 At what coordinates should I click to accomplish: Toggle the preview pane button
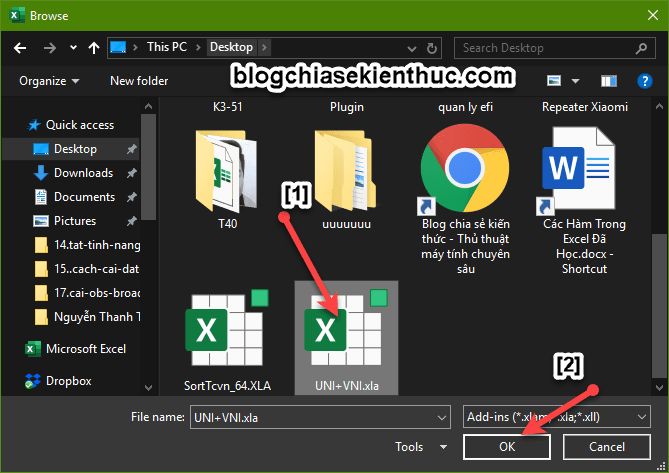tap(609, 81)
